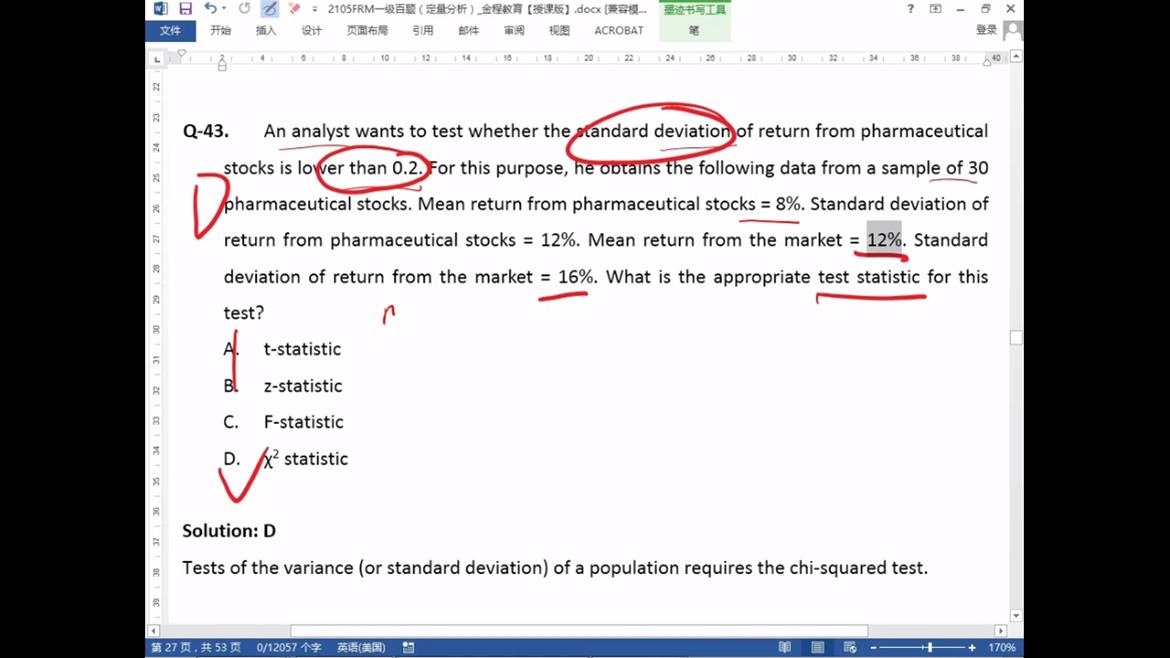
Task: Click the tab selector at ruler corner
Action: [x=157, y=58]
